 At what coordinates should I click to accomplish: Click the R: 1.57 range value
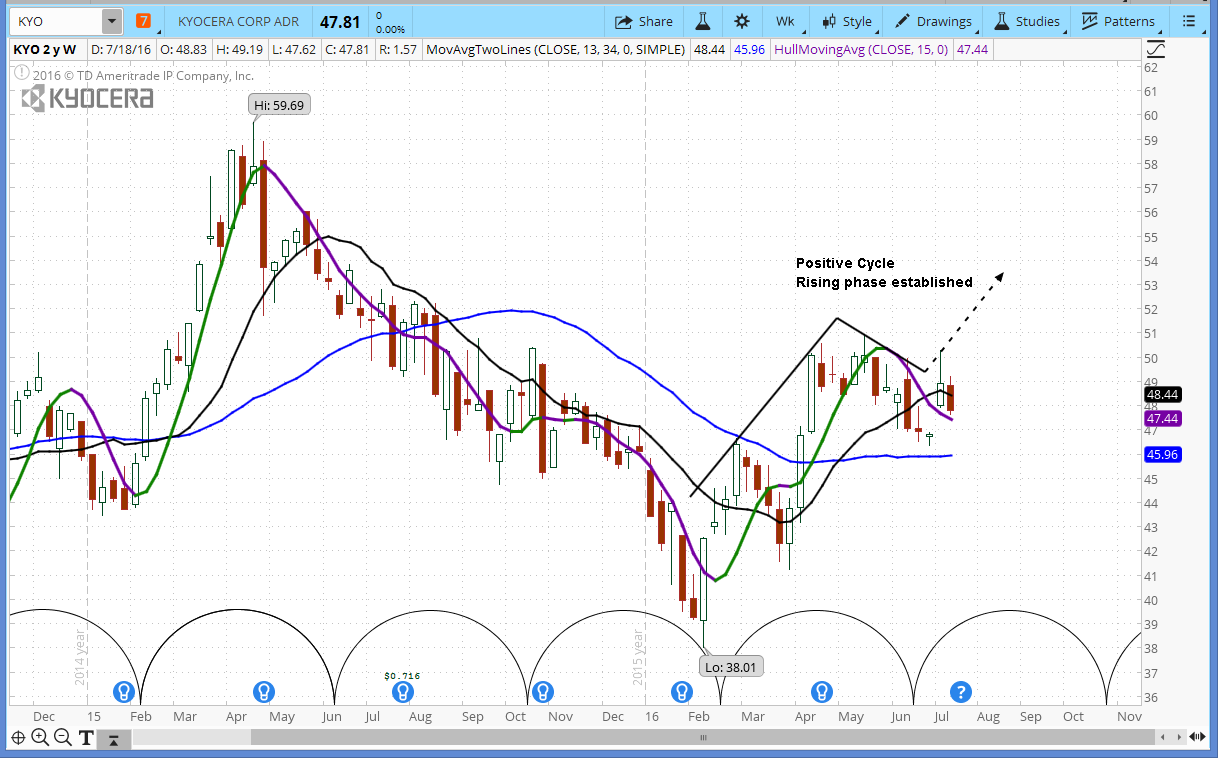(397, 48)
